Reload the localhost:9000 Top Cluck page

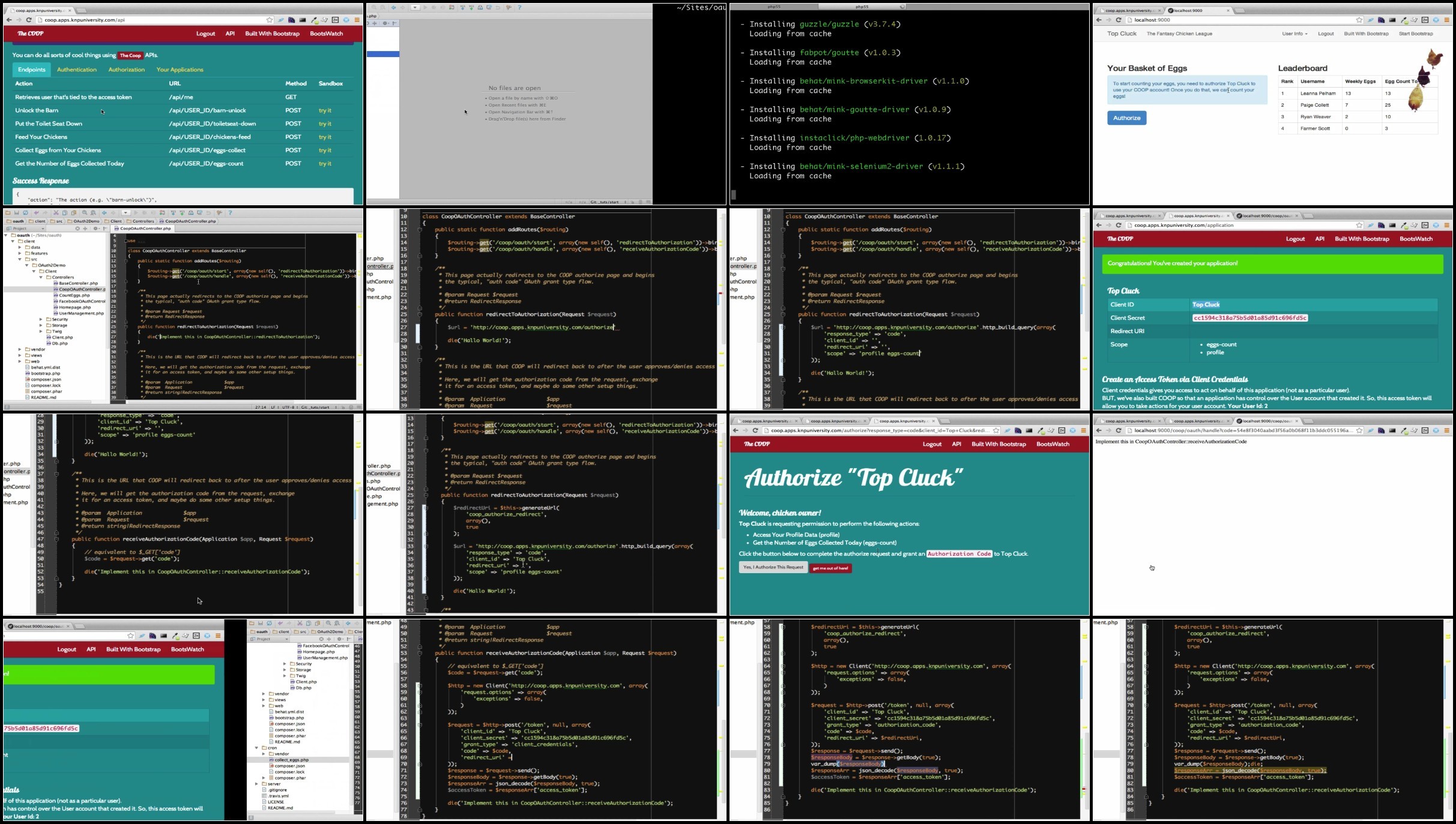click(1119, 20)
